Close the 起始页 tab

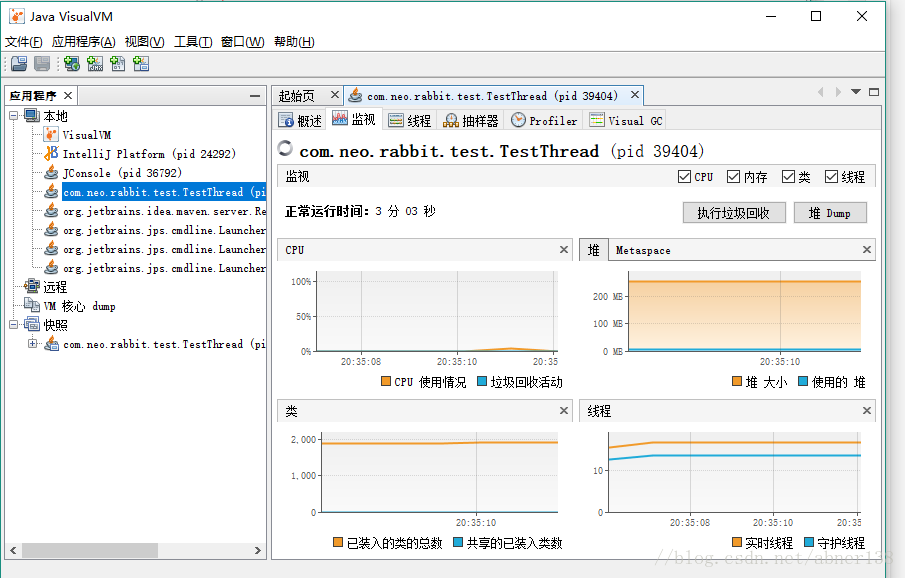(x=335, y=95)
